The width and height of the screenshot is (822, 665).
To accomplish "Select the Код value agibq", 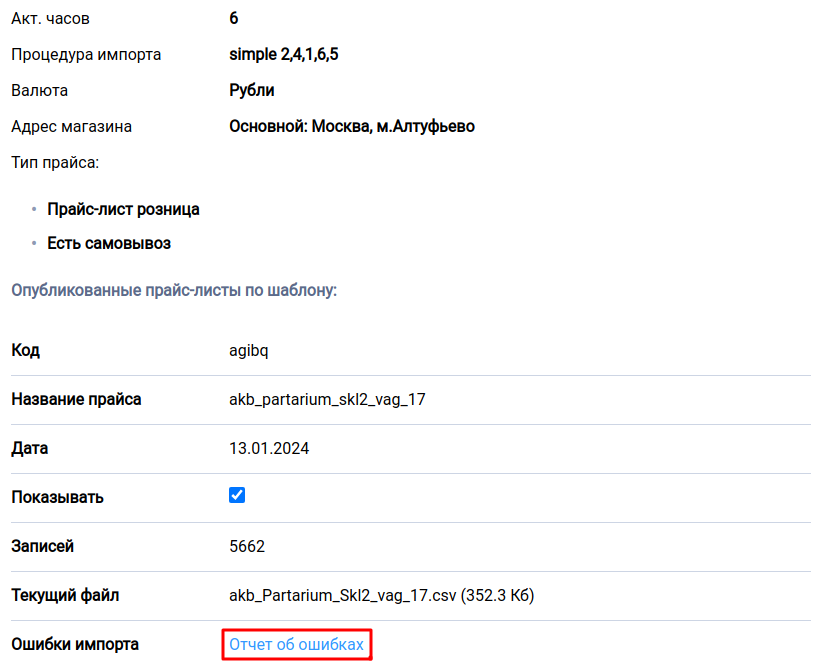I will pos(251,350).
